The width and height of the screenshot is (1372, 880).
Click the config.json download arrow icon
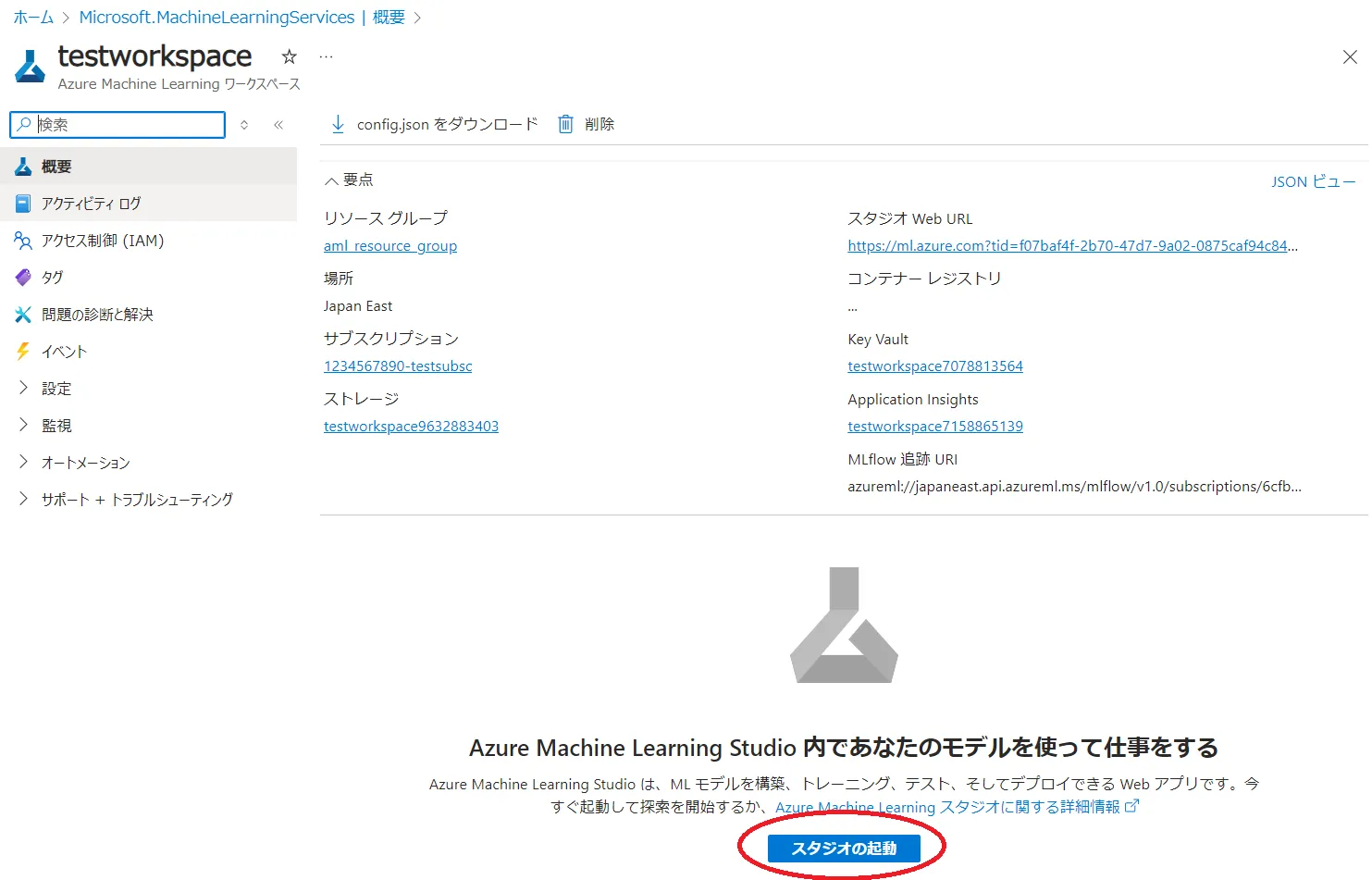click(x=338, y=124)
